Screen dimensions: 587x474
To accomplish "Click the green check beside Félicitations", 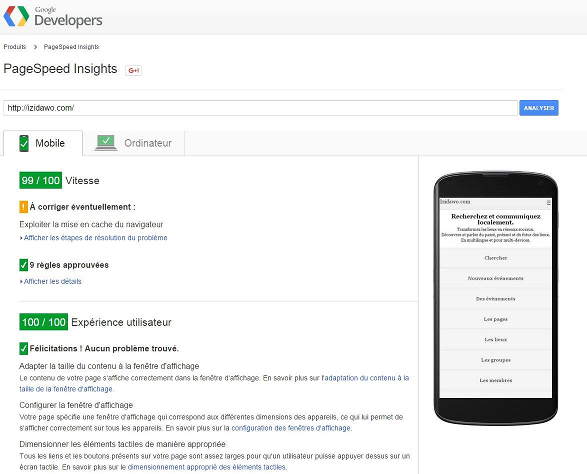I will pos(24,348).
